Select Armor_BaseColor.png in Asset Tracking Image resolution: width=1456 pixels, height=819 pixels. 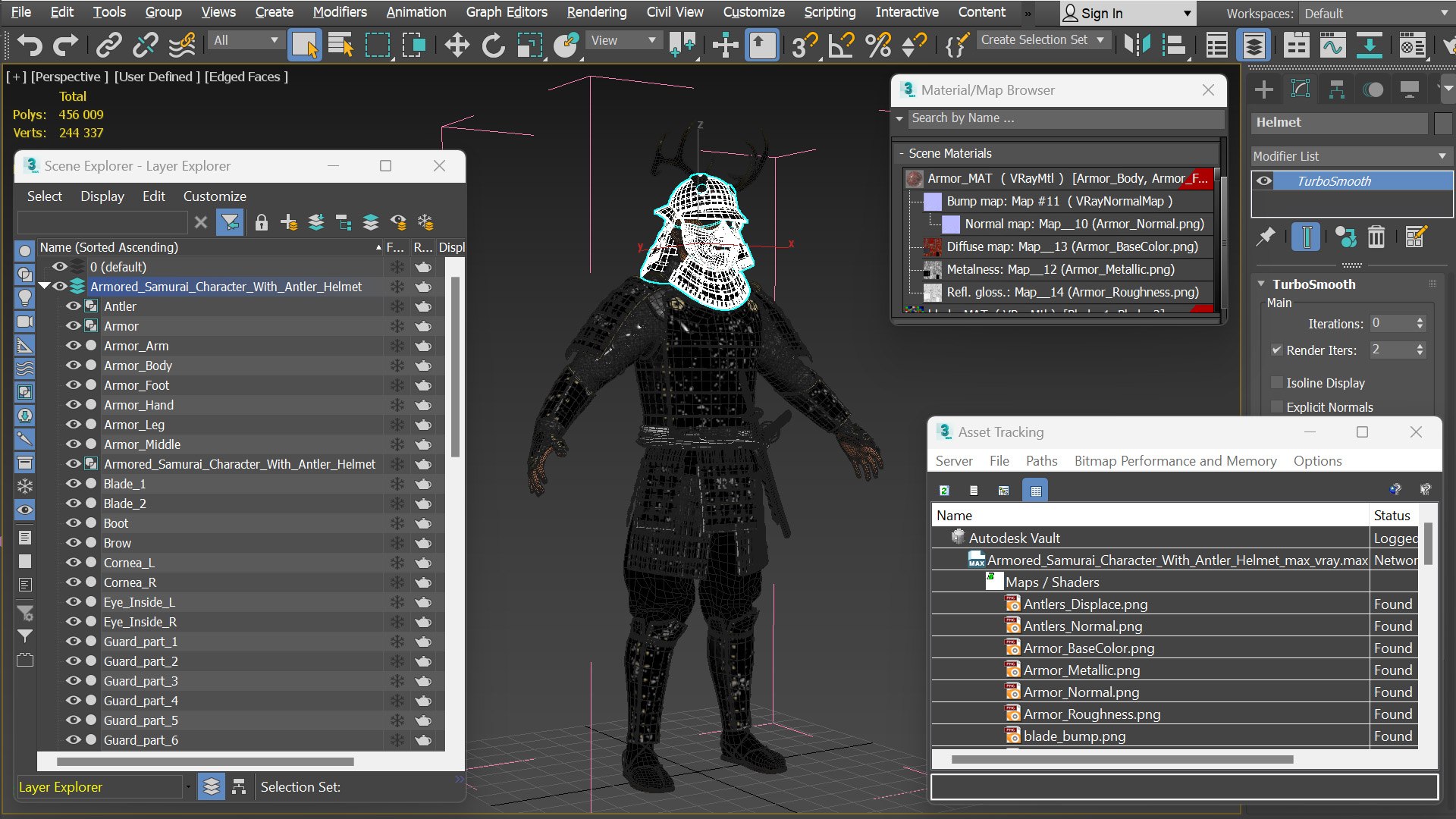click(x=1088, y=648)
